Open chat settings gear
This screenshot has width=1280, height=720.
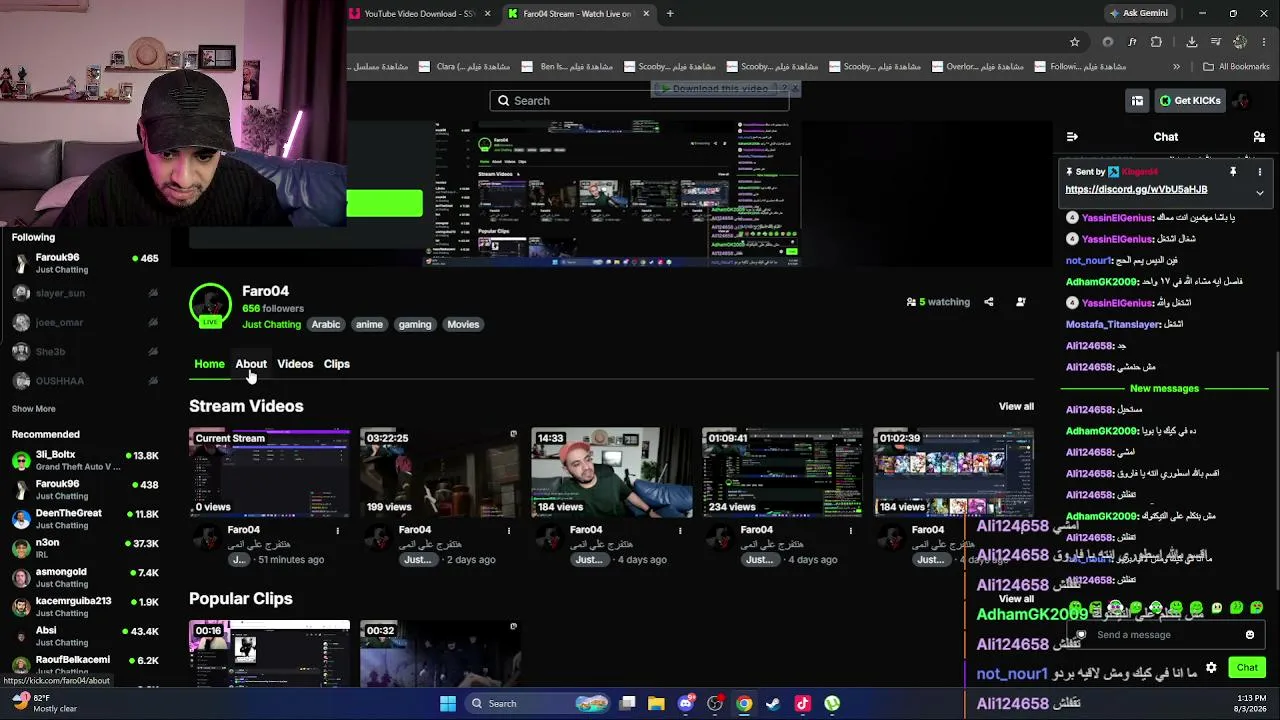click(1211, 667)
